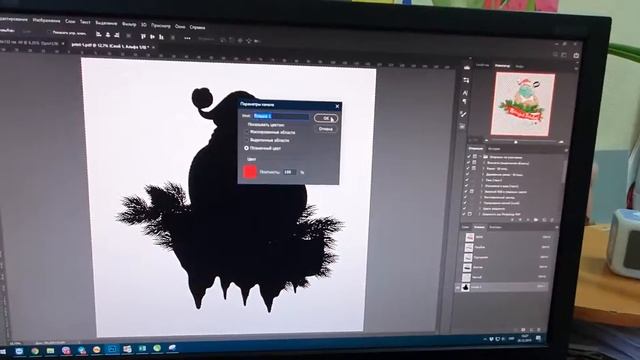Click the align bottom edges icon
This screenshot has width=640, height=360.
click(161, 37)
